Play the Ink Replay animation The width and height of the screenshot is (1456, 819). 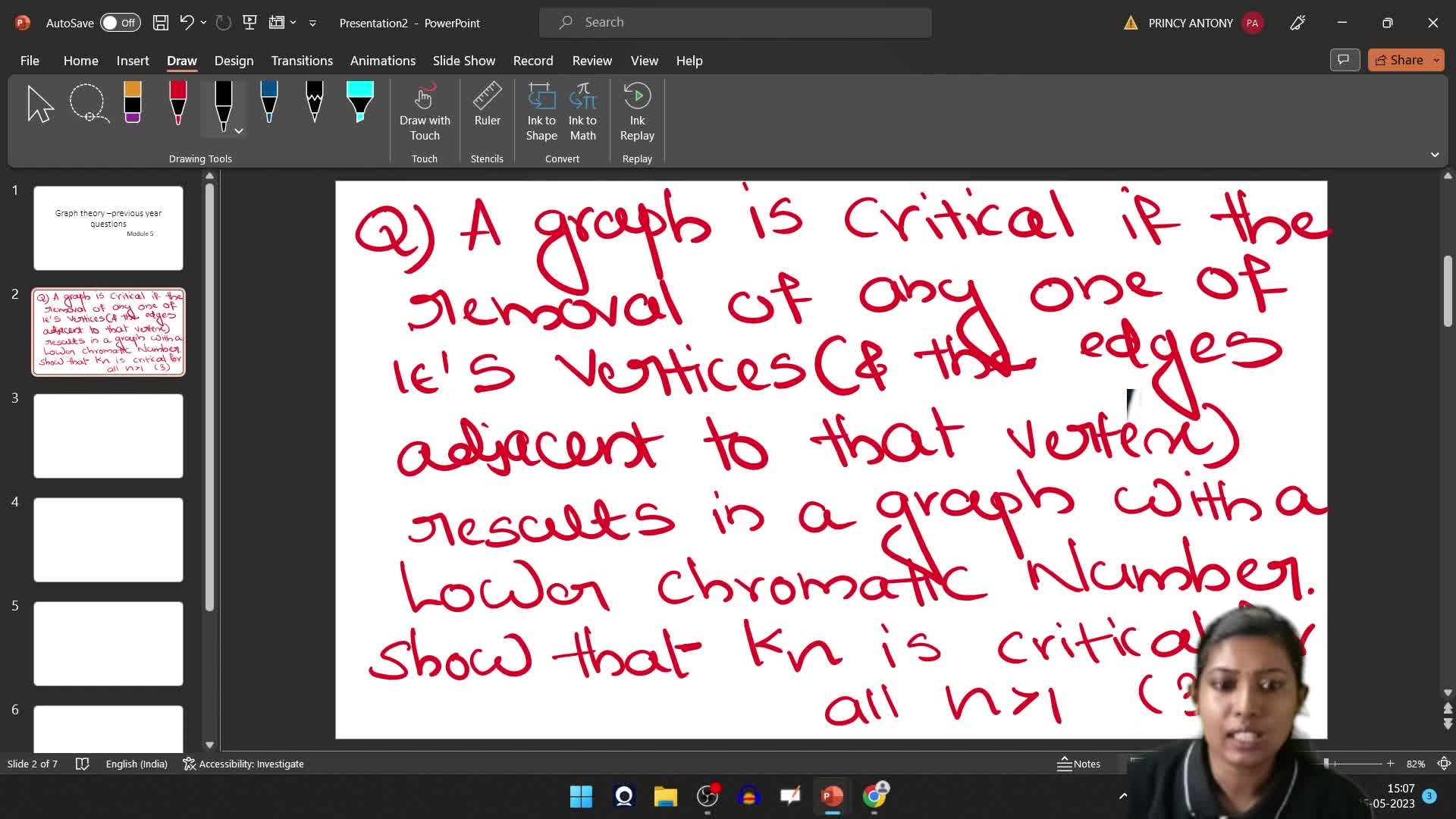pyautogui.click(x=637, y=112)
